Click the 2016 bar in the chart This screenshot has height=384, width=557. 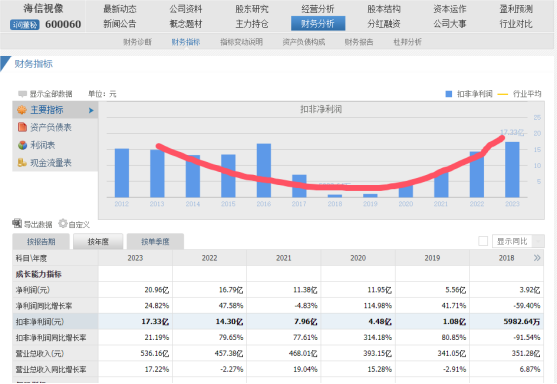pos(264,171)
